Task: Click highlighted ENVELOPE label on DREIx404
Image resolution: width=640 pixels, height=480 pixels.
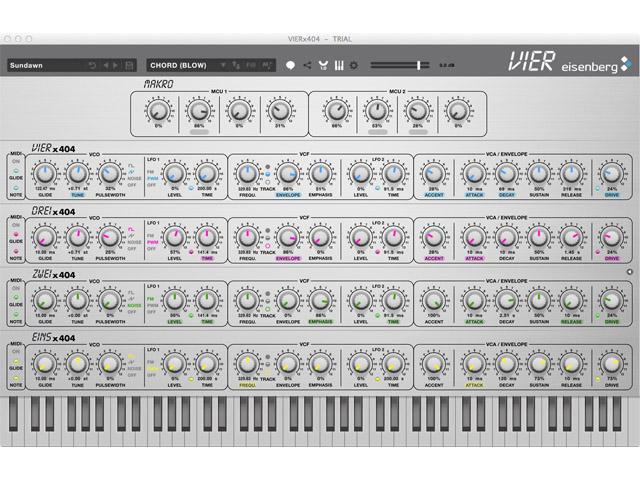Action: 288,258
